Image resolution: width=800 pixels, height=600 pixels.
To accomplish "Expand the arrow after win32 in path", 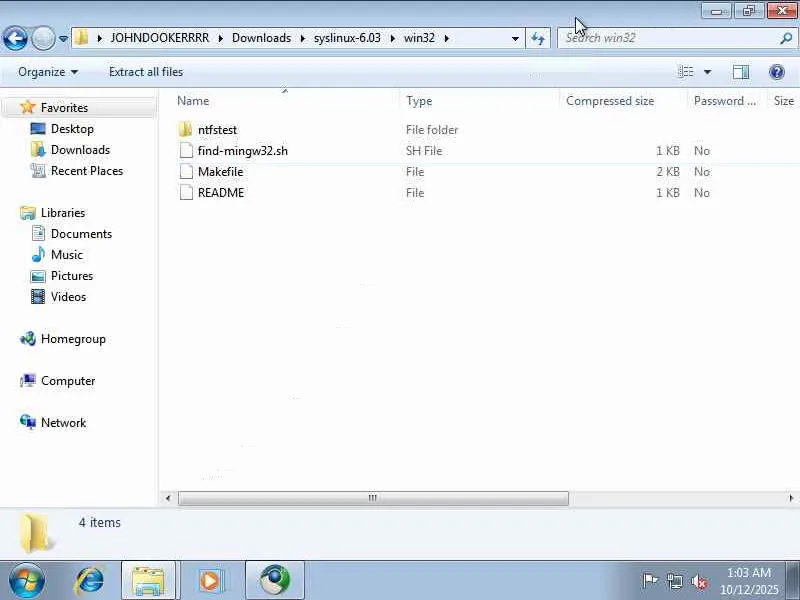I will [x=446, y=38].
